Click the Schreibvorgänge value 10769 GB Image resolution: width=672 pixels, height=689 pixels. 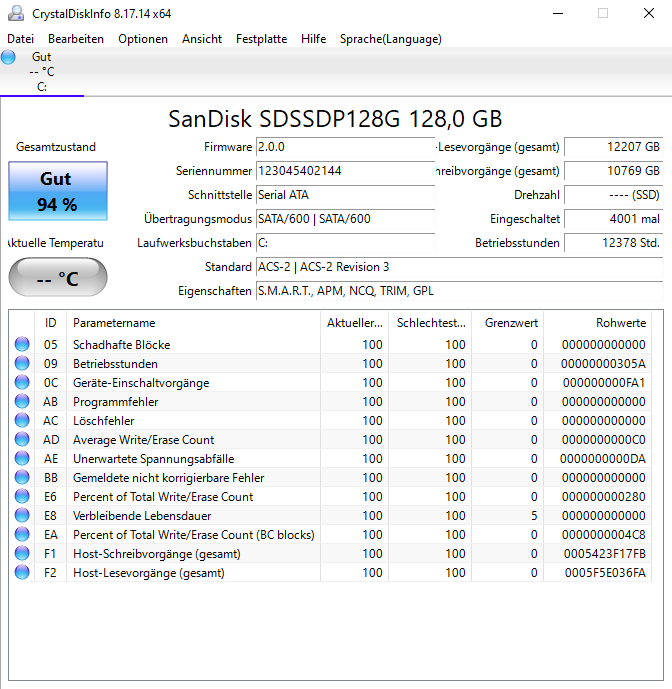[x=614, y=171]
